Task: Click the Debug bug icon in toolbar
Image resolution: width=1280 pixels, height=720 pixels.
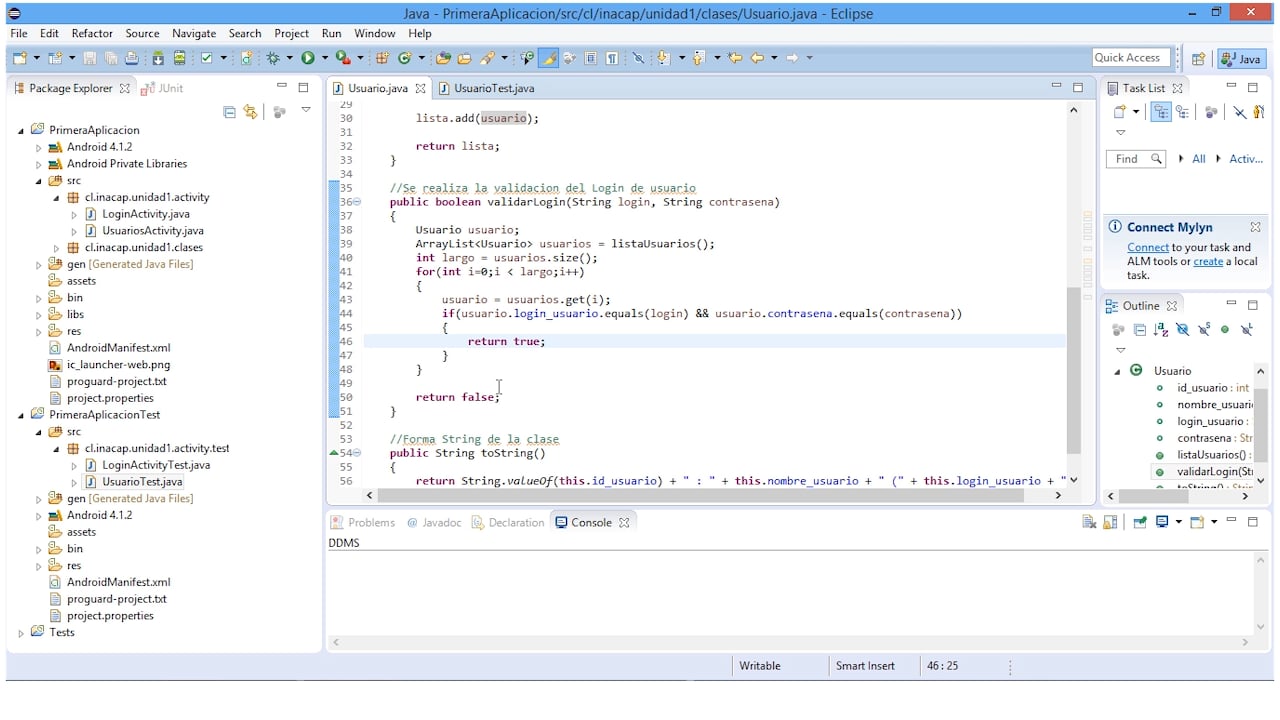Action: (272, 58)
